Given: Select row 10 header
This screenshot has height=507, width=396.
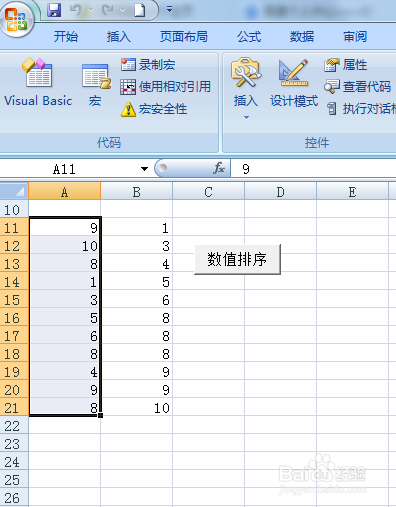Looking at the screenshot, I should tap(14, 209).
